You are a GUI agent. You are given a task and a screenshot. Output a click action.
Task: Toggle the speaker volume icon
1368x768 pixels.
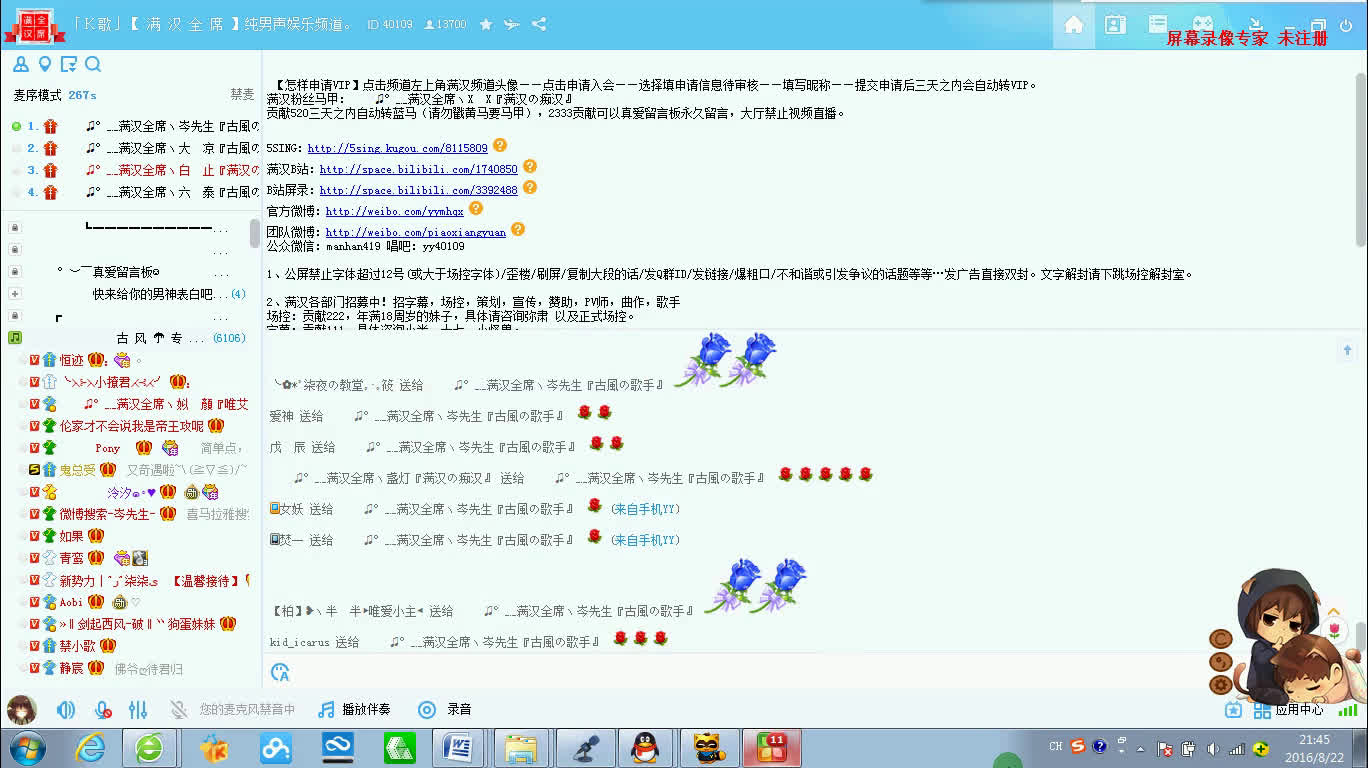(66, 710)
